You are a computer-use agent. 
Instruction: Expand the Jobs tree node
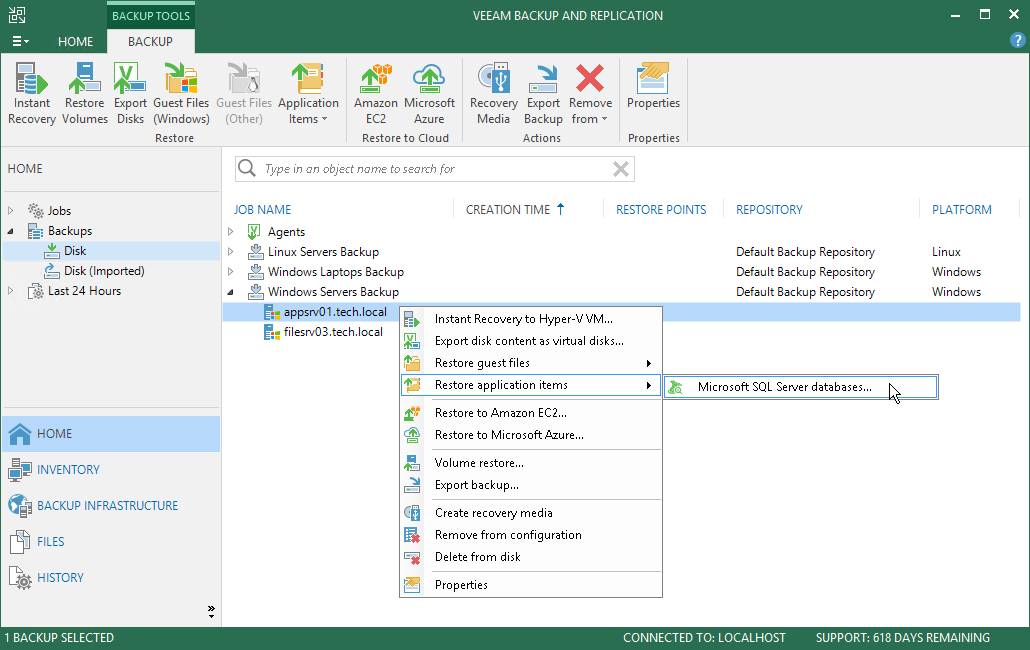11,211
